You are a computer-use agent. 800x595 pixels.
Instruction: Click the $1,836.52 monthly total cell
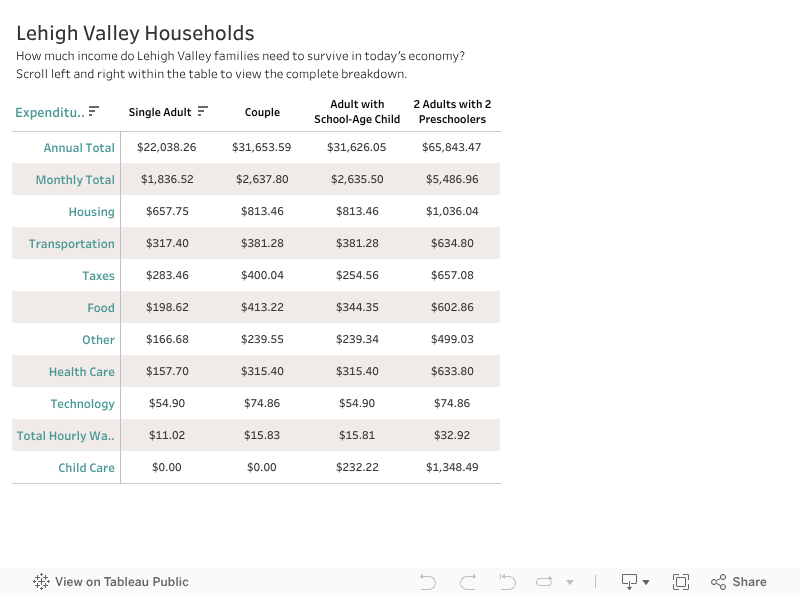coord(167,180)
